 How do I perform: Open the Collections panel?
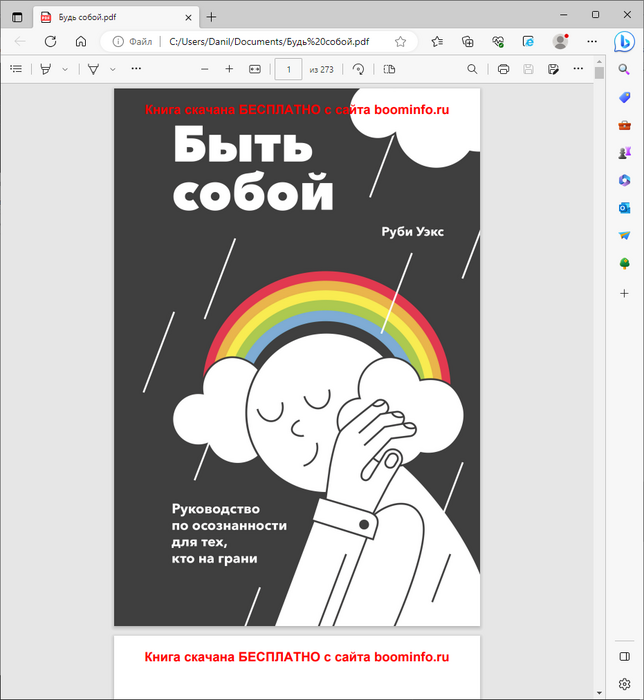click(468, 42)
